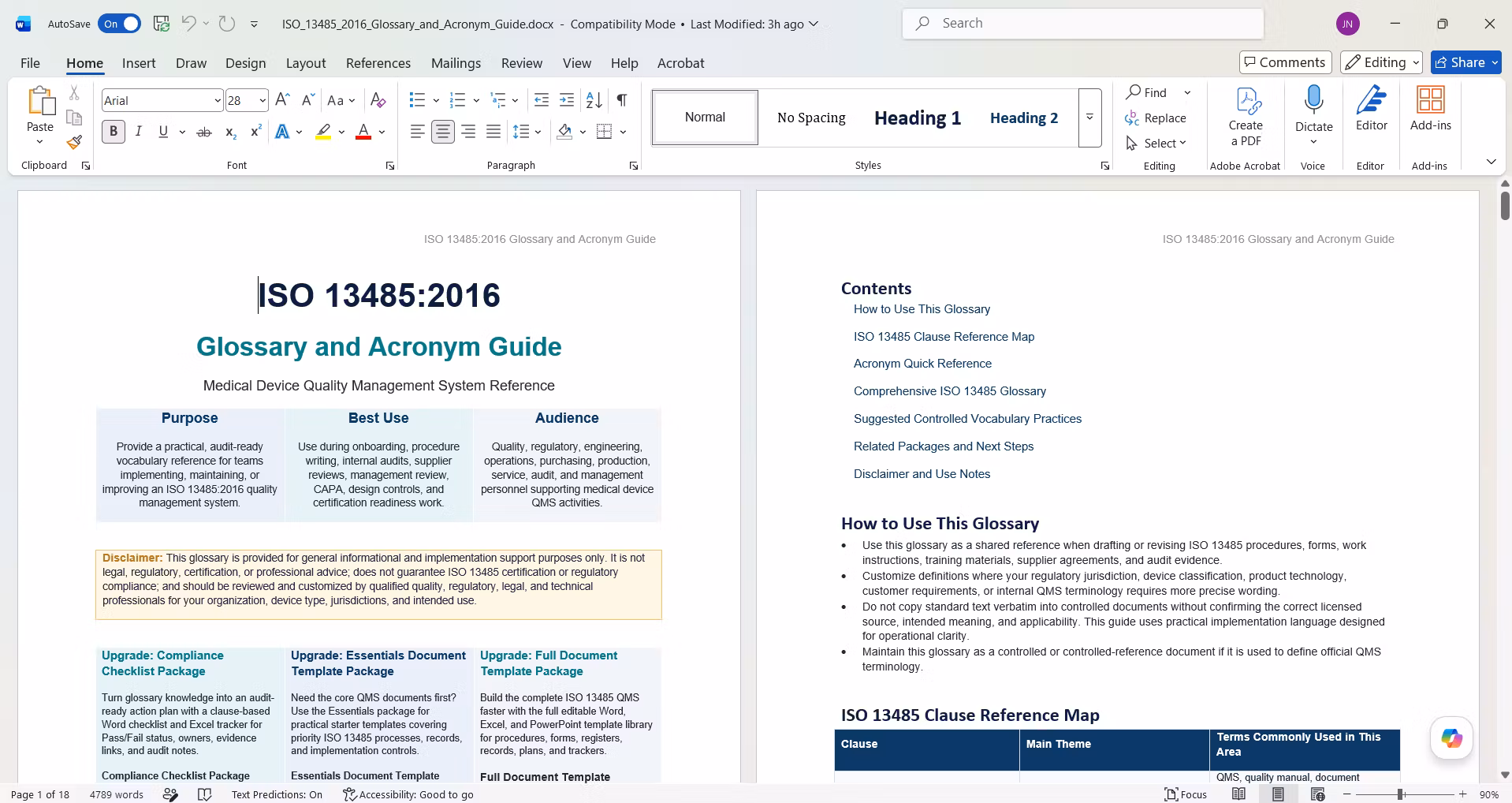Open the Comments pane
This screenshot has height=803, width=1512.
(x=1285, y=62)
